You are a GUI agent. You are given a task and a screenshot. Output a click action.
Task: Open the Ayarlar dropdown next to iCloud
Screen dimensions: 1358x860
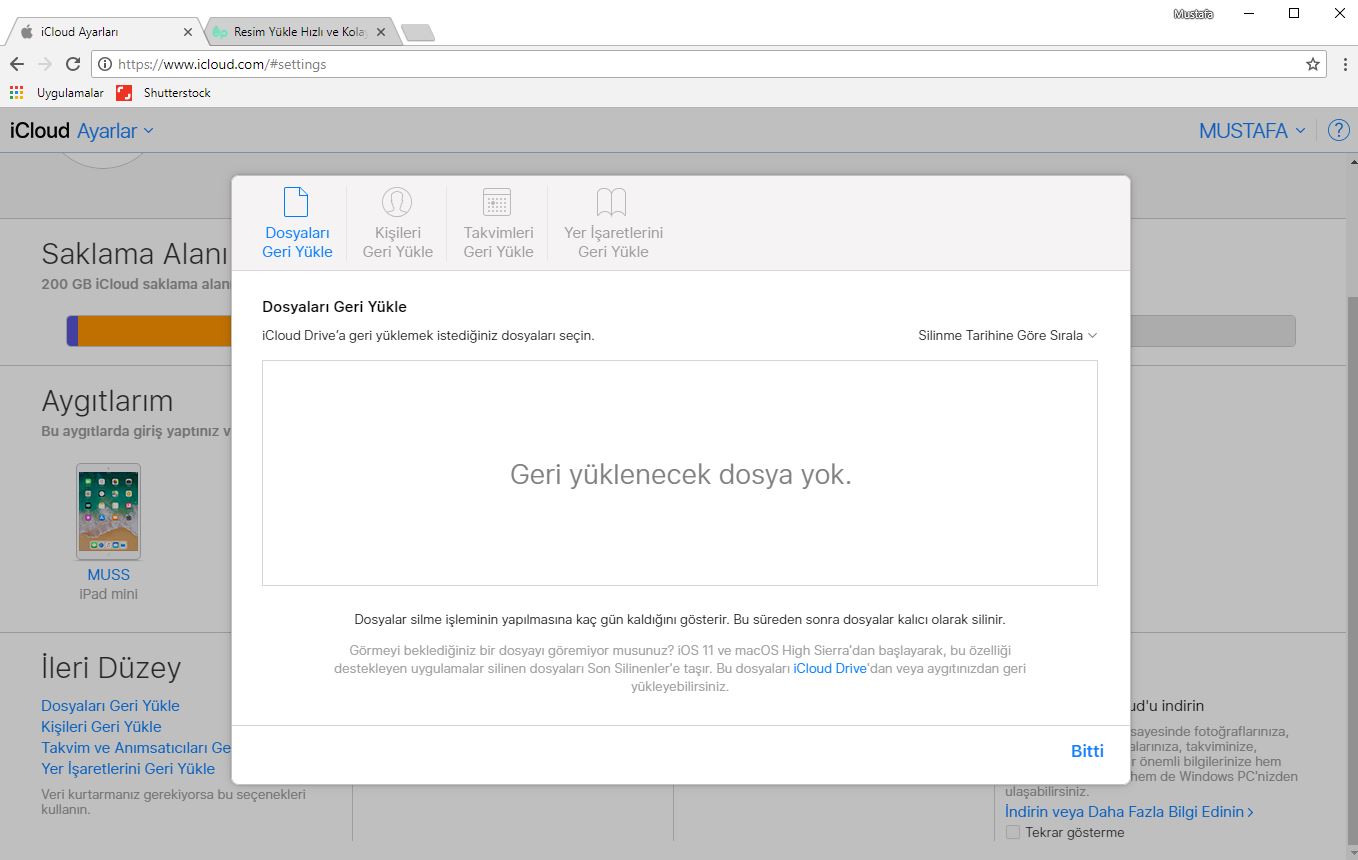116,131
